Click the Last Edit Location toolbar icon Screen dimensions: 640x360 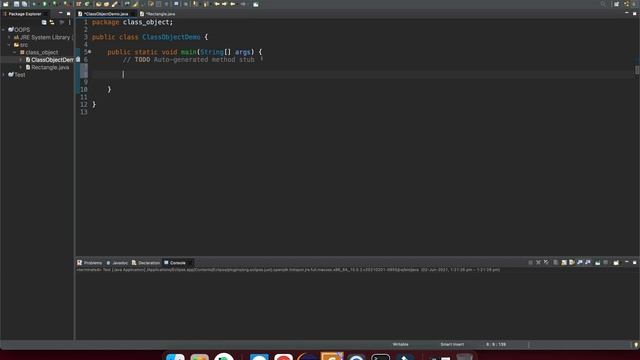[217, 4]
